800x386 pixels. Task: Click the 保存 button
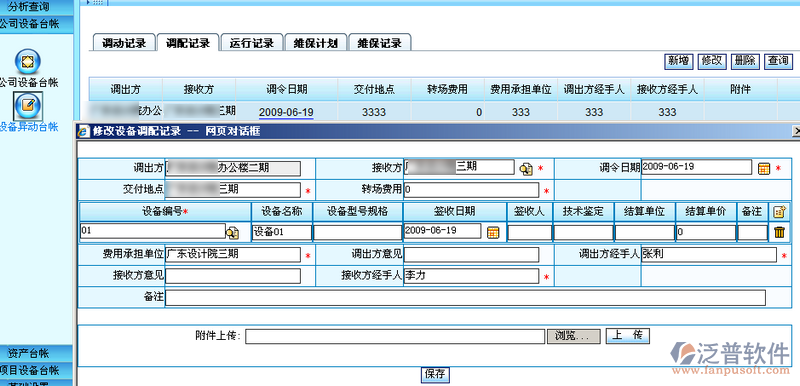click(435, 375)
